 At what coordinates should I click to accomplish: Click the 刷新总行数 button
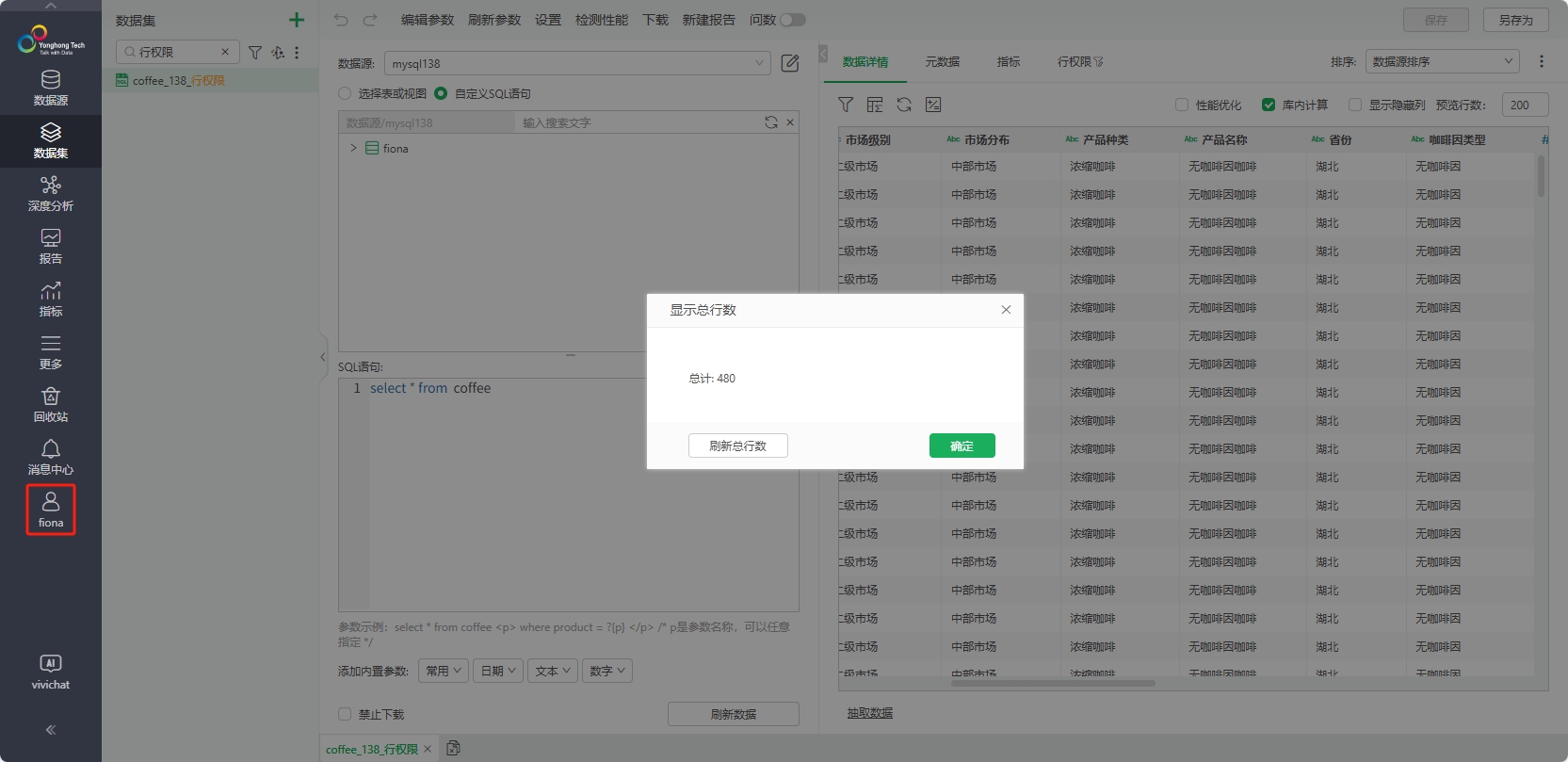[x=737, y=446]
